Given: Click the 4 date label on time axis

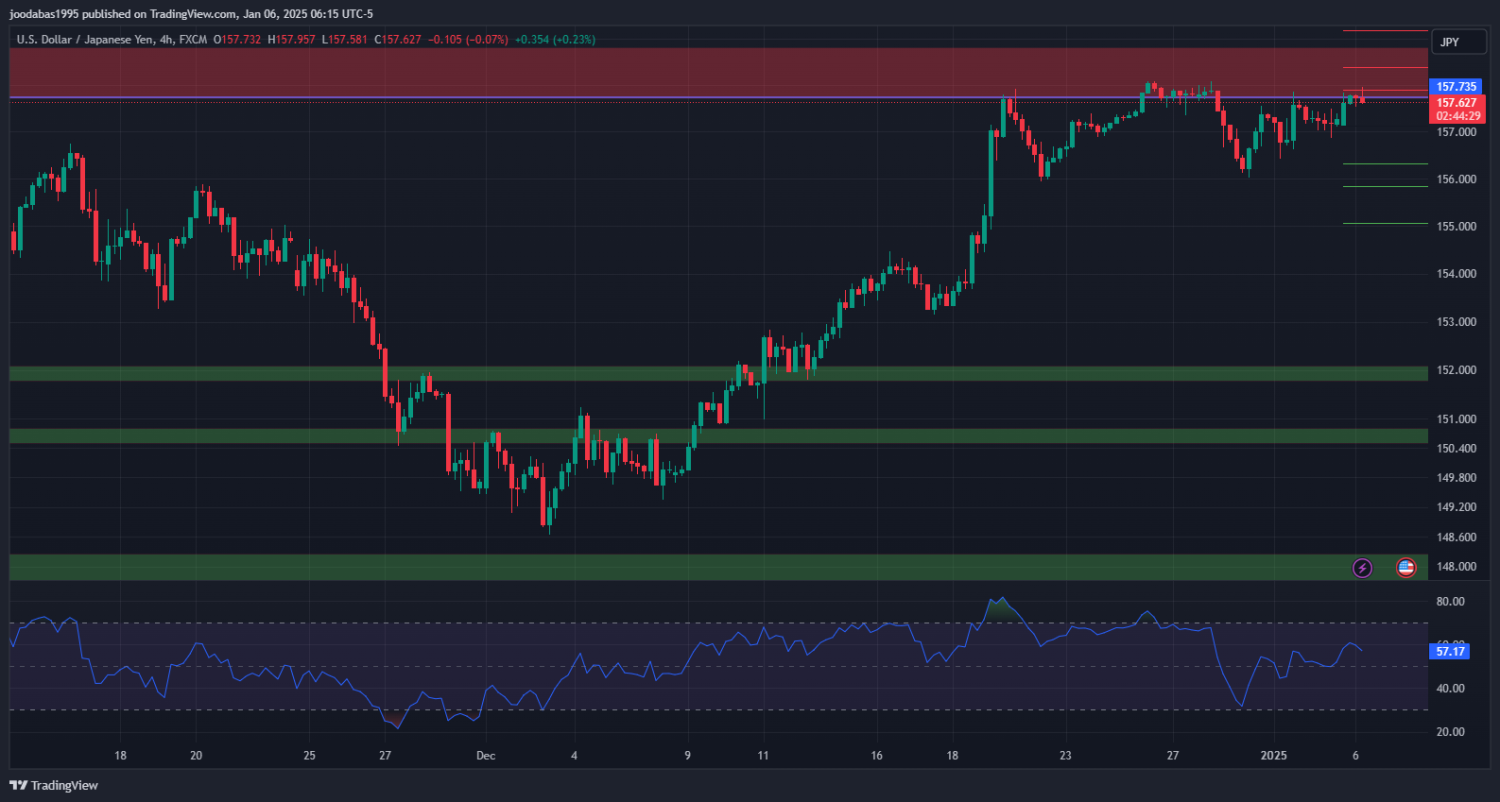Looking at the screenshot, I should point(574,756).
